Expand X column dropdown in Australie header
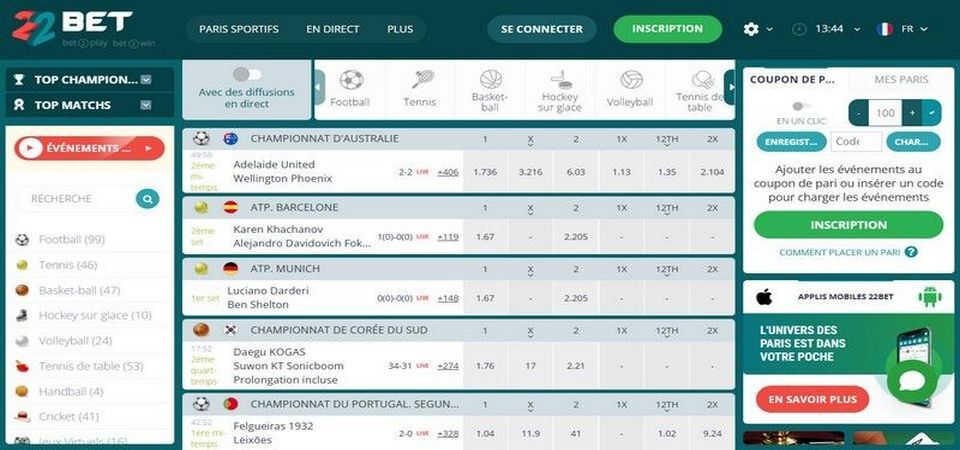960x450 pixels. 530,146
